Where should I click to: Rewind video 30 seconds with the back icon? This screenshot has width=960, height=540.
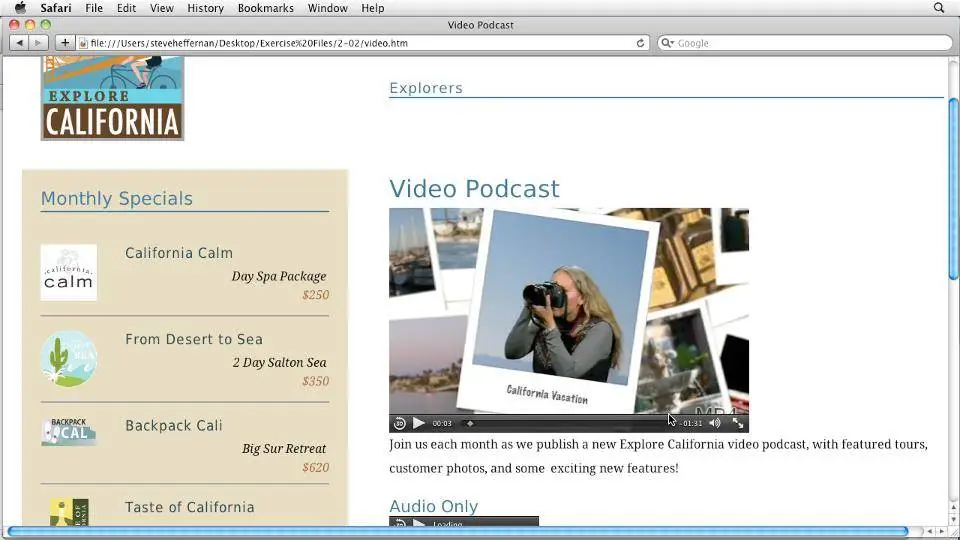pyautogui.click(x=400, y=423)
